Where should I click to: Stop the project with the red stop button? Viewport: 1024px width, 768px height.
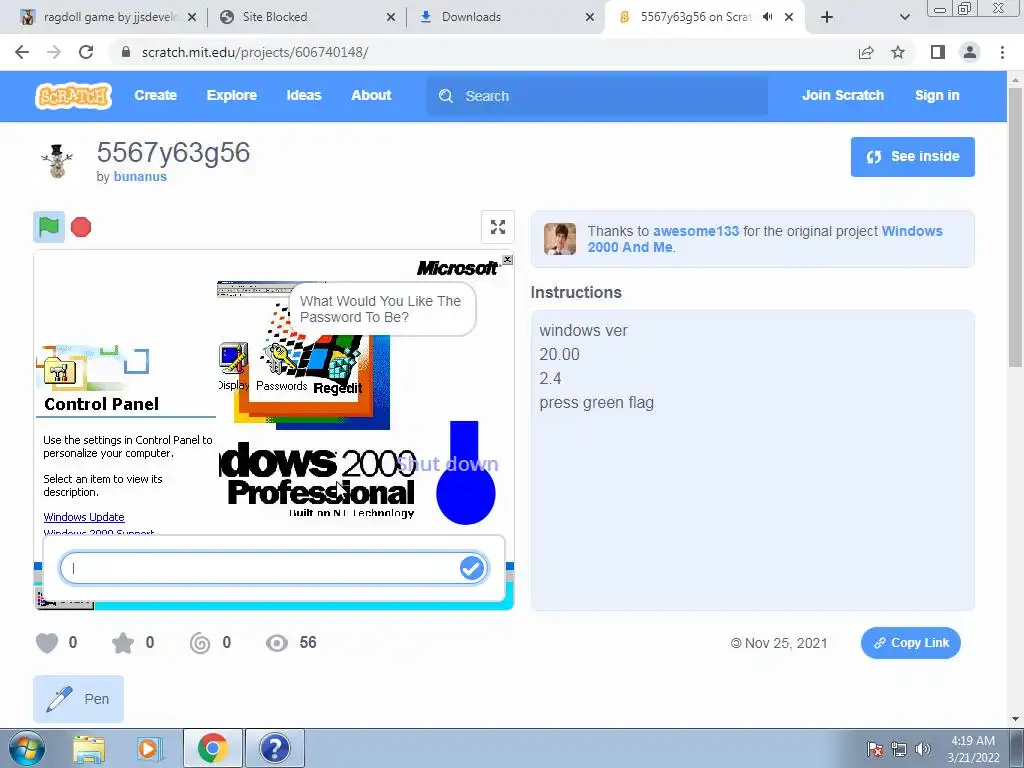tap(81, 227)
